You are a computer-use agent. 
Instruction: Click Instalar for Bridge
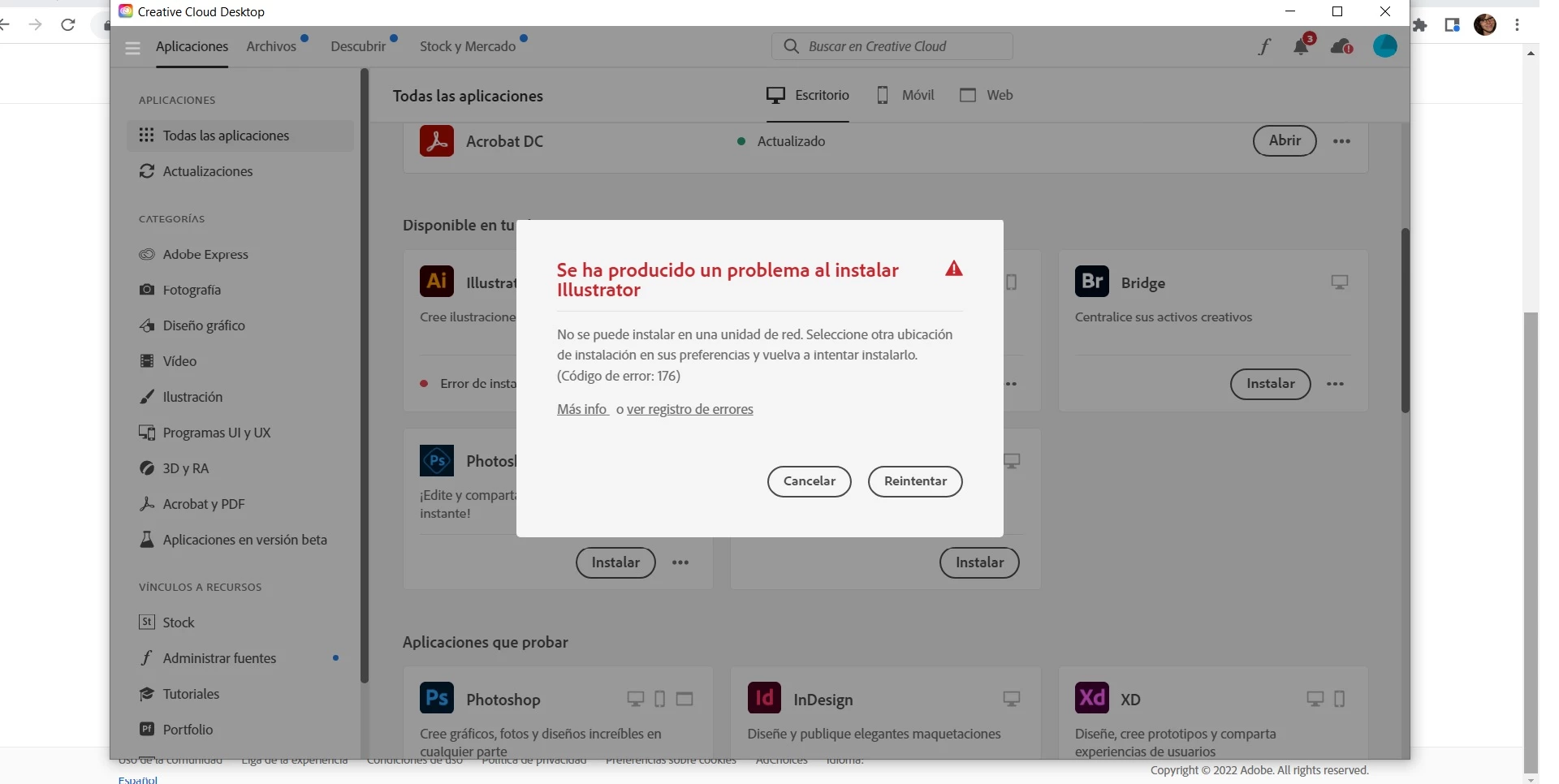coord(1271,384)
